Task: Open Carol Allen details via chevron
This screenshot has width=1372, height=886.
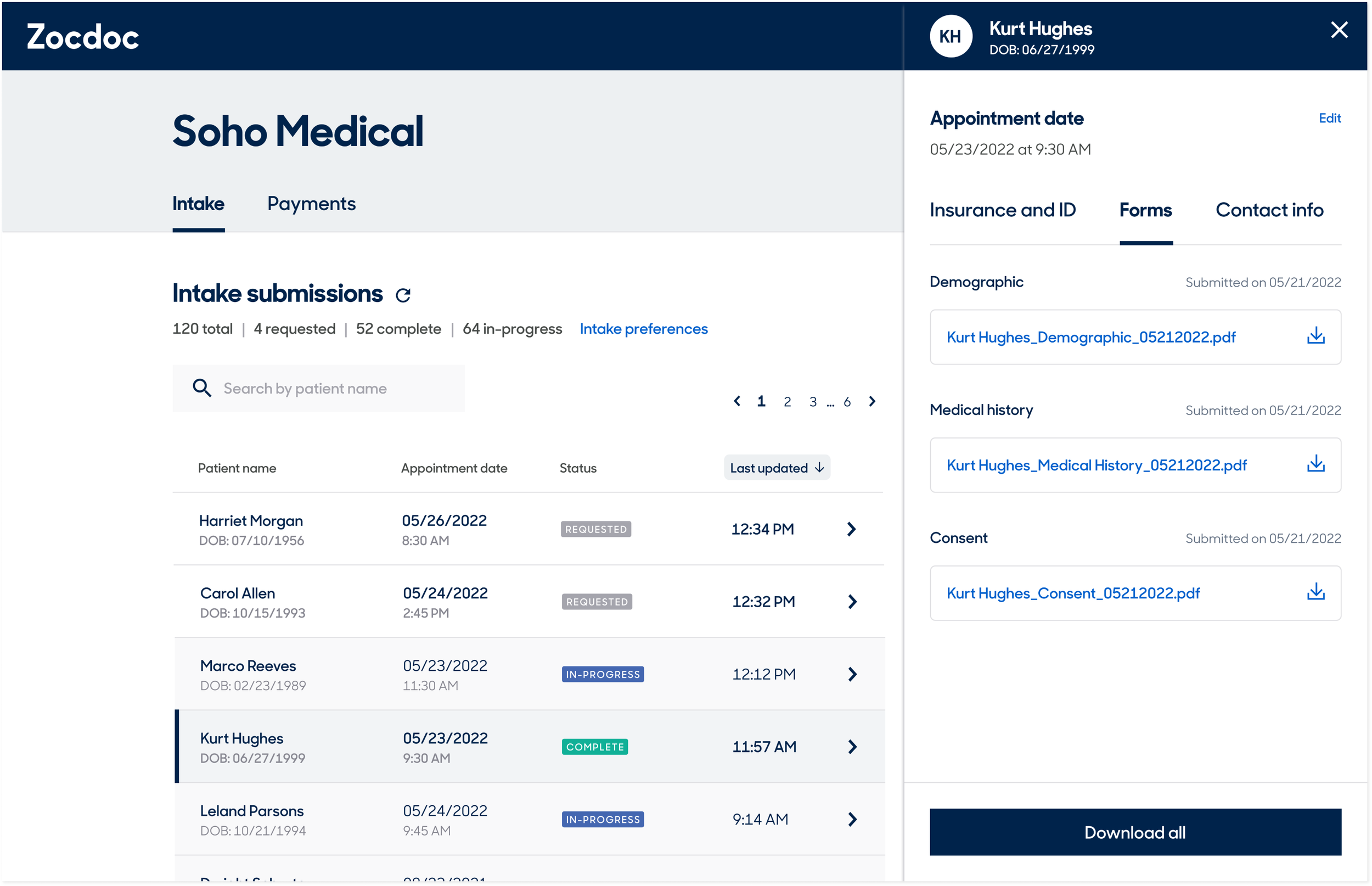Action: (x=852, y=601)
